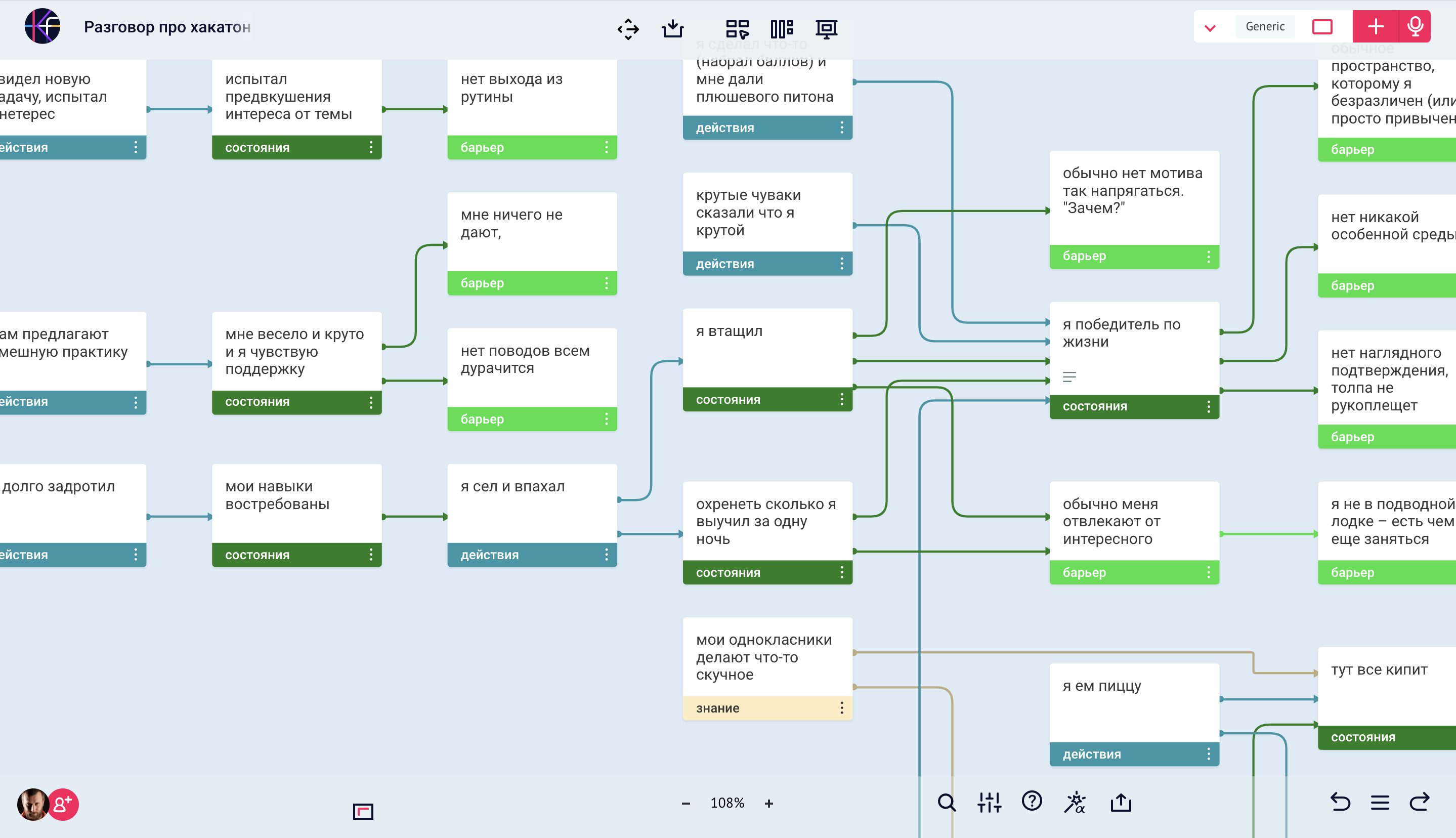Expand the red chevron dropdown near Generic
Screen dimensions: 1456x838
(1210, 27)
